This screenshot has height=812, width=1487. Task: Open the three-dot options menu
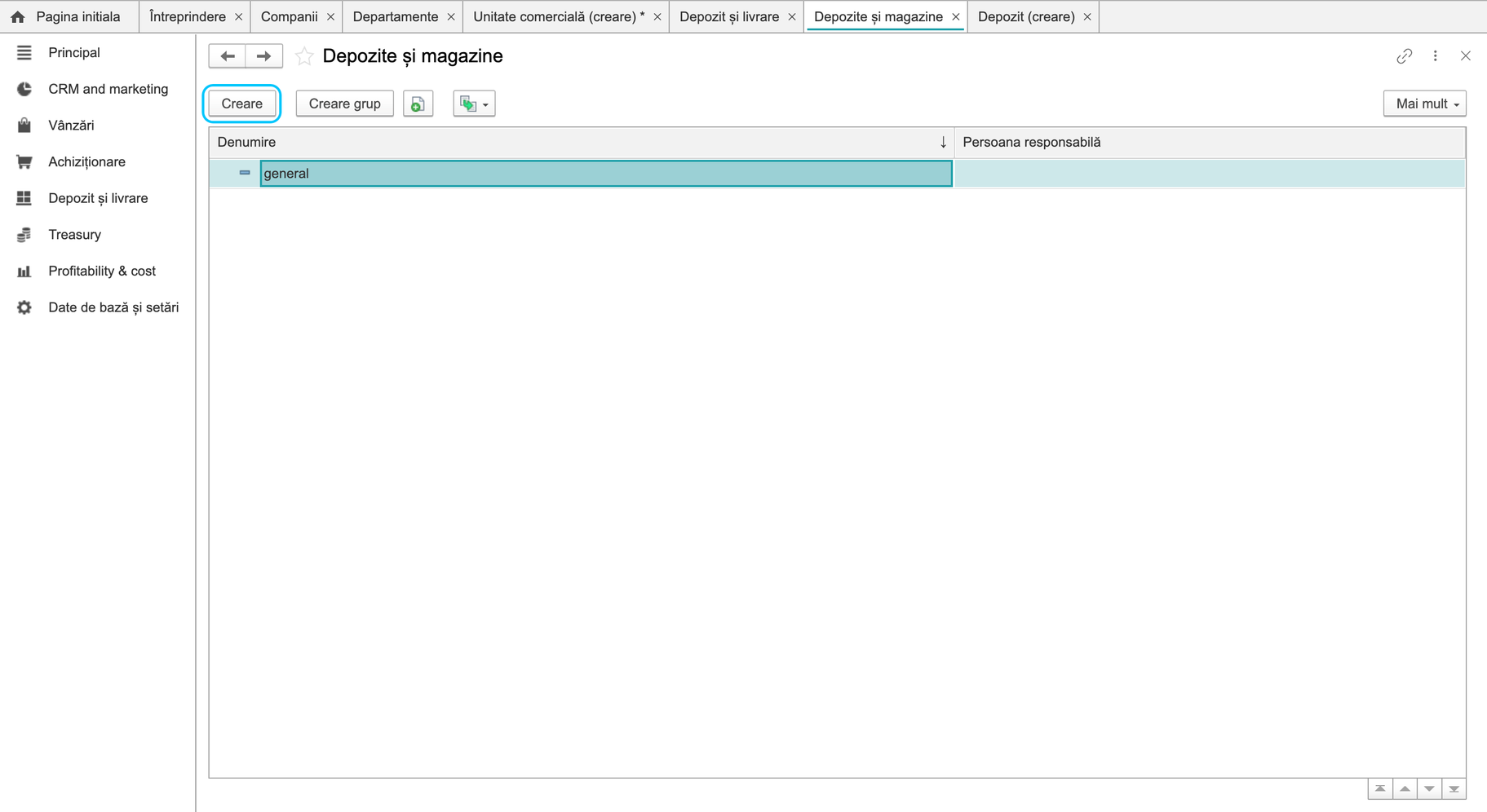click(x=1436, y=56)
